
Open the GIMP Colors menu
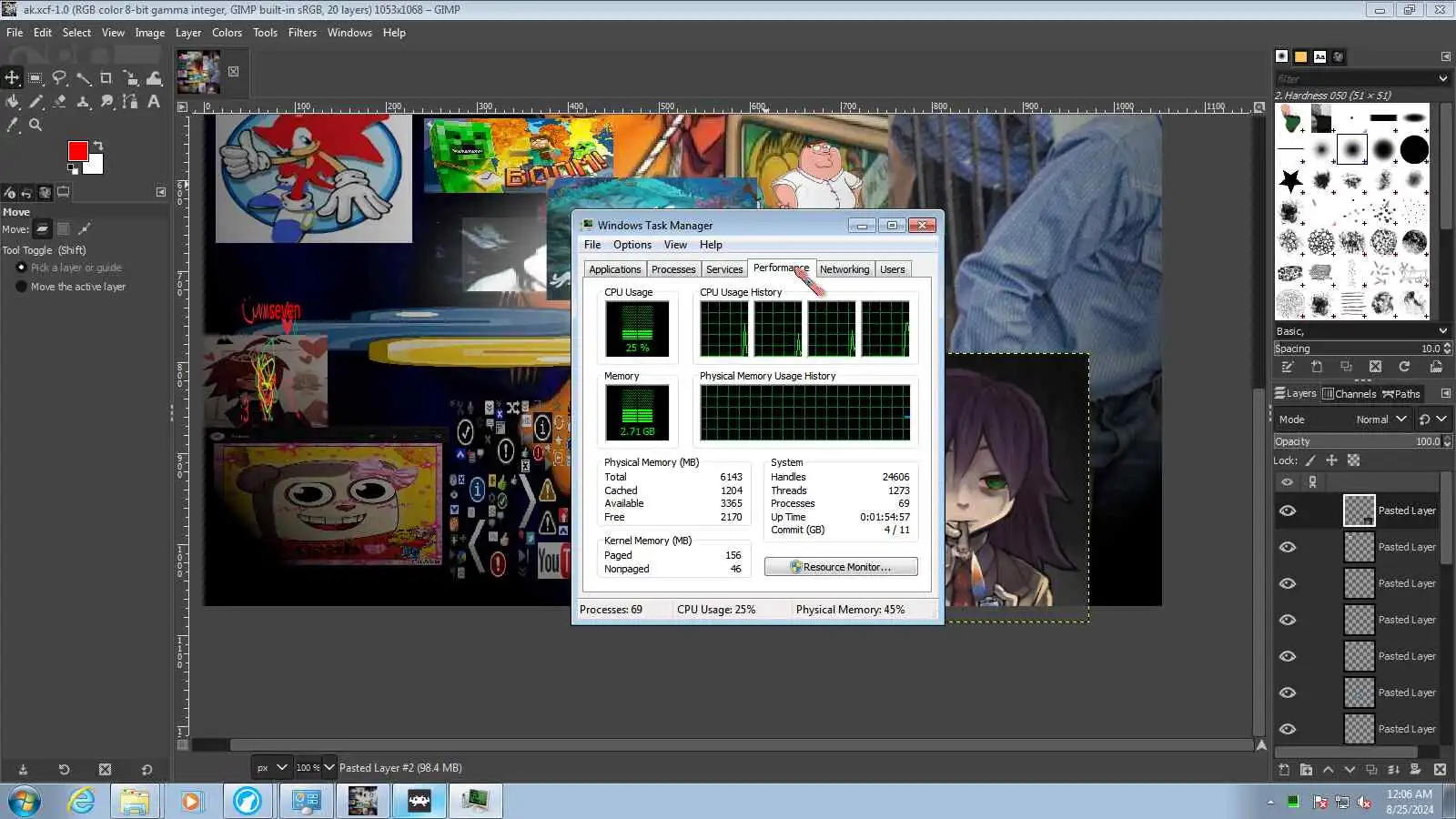[227, 33]
